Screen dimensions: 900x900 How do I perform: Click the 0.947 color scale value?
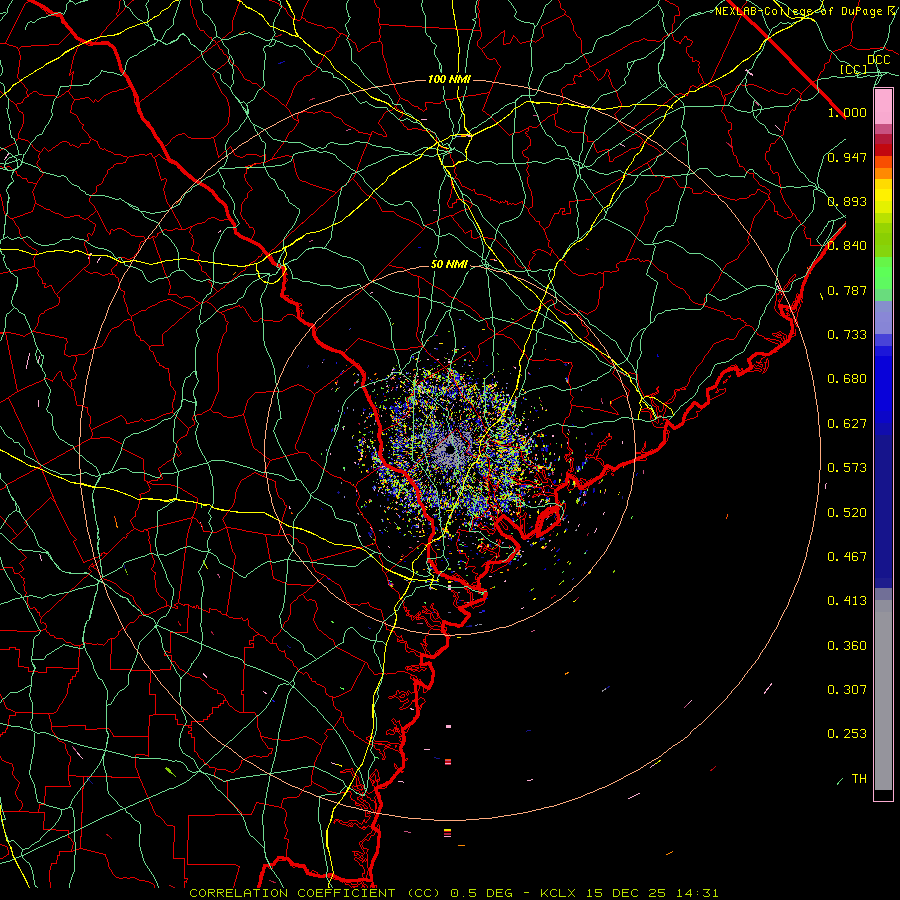point(847,157)
